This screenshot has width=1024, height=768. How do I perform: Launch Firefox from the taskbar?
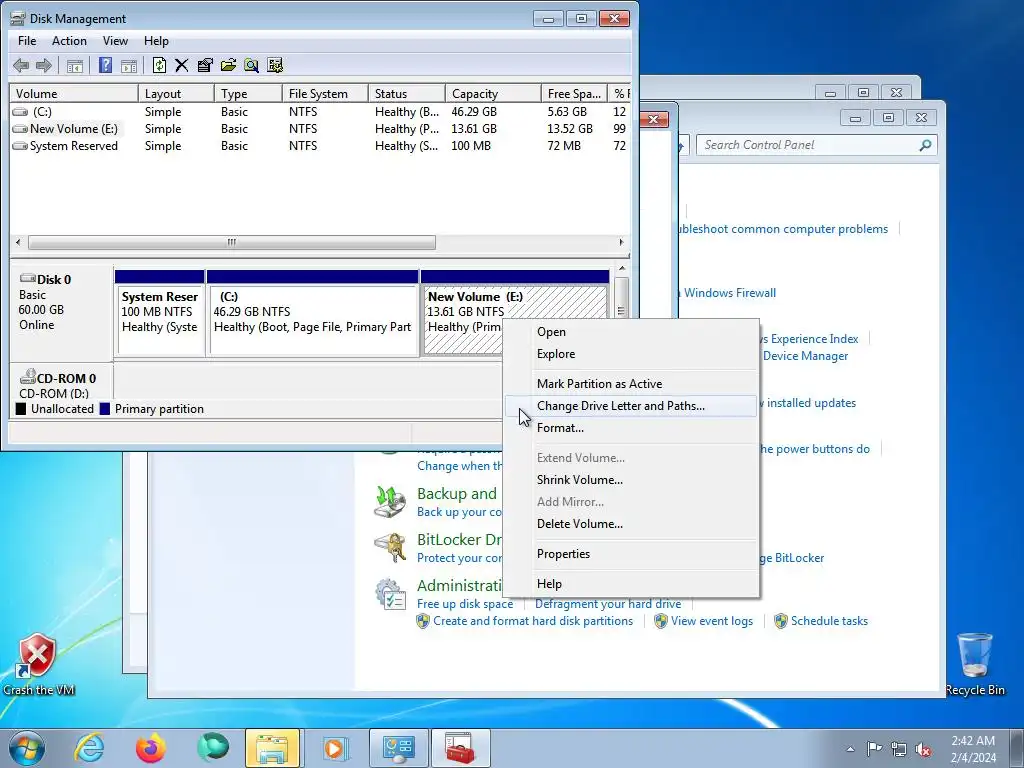click(x=151, y=748)
